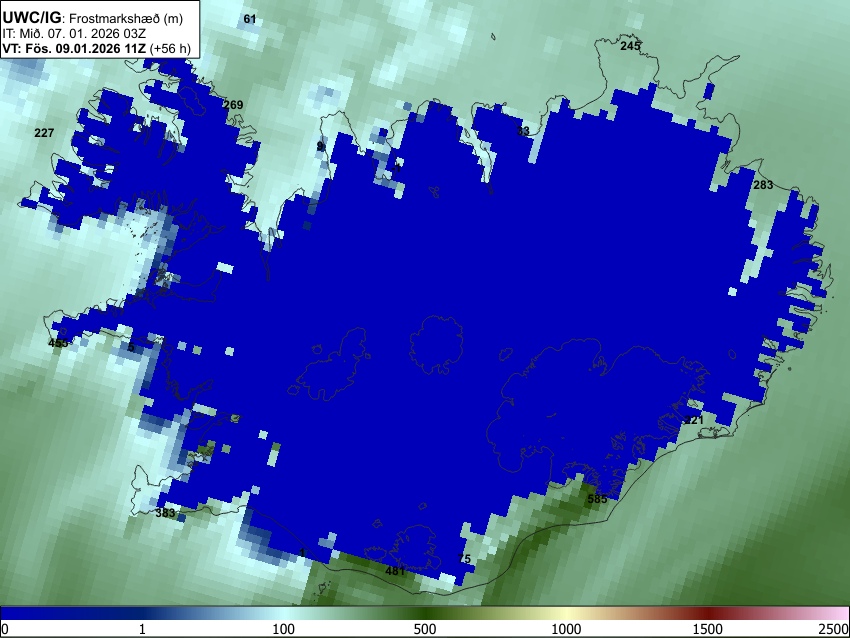850x638 pixels.
Task: Click the color scale label 100
Action: pyautogui.click(x=284, y=629)
